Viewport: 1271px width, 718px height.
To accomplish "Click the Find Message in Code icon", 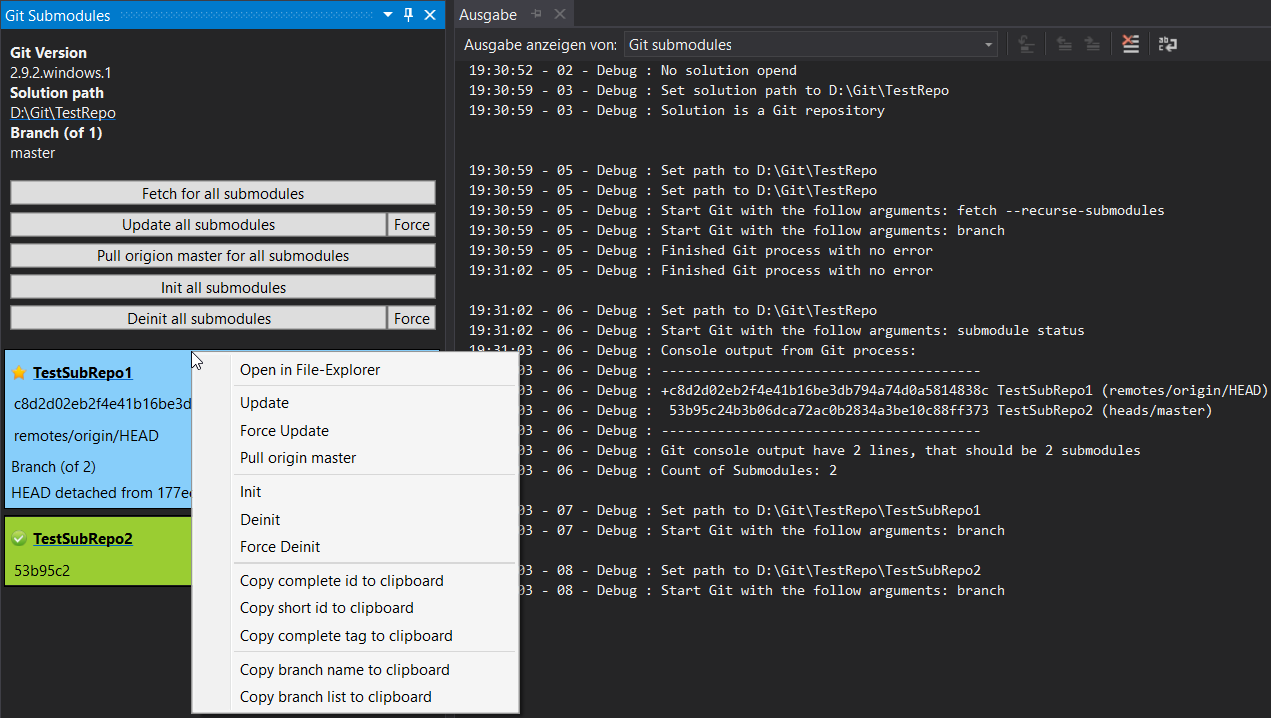I will 1024,44.
